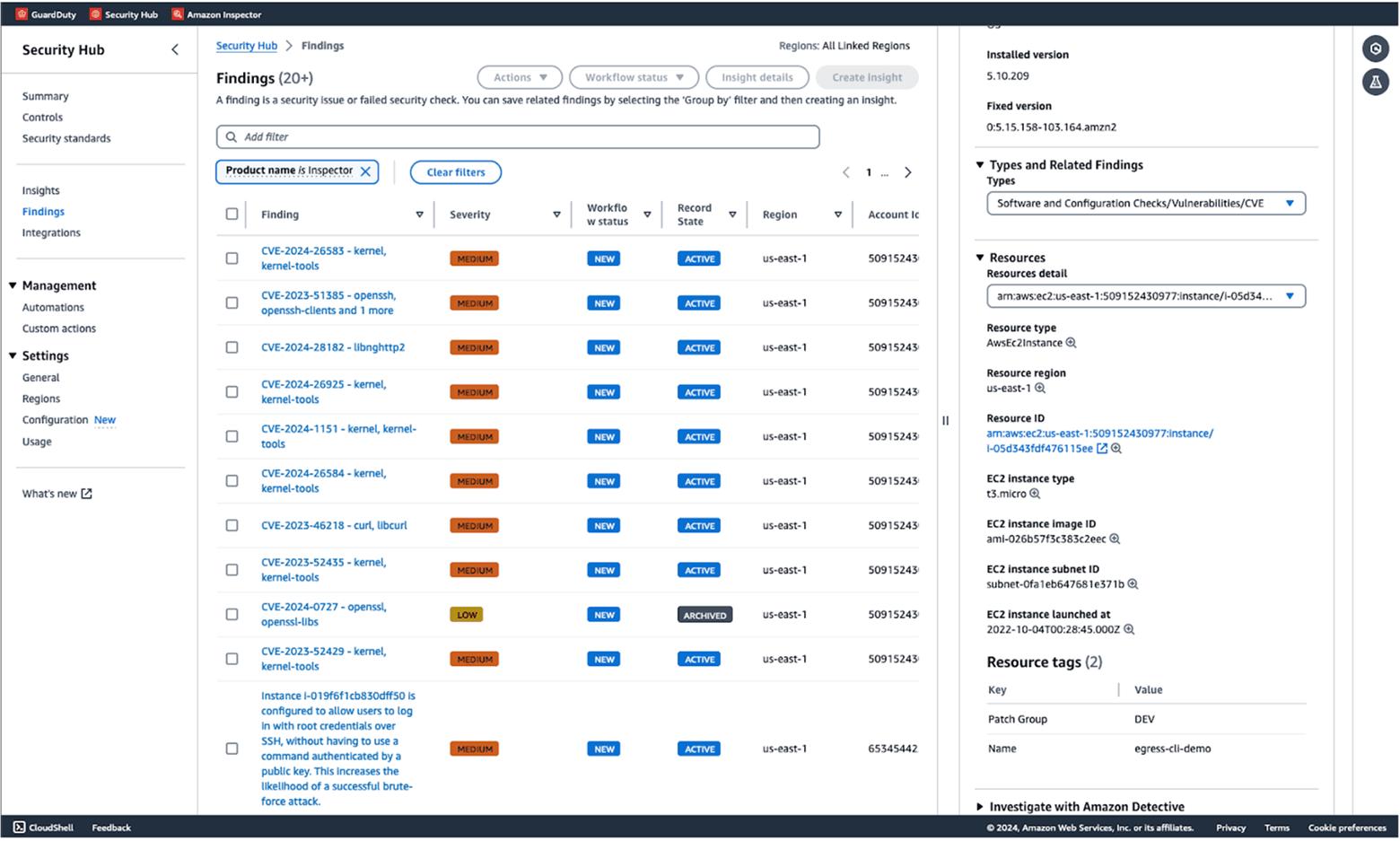Remove the Product name is Inspector filter
Viewport: 1400px width, 841px height.
click(x=365, y=171)
